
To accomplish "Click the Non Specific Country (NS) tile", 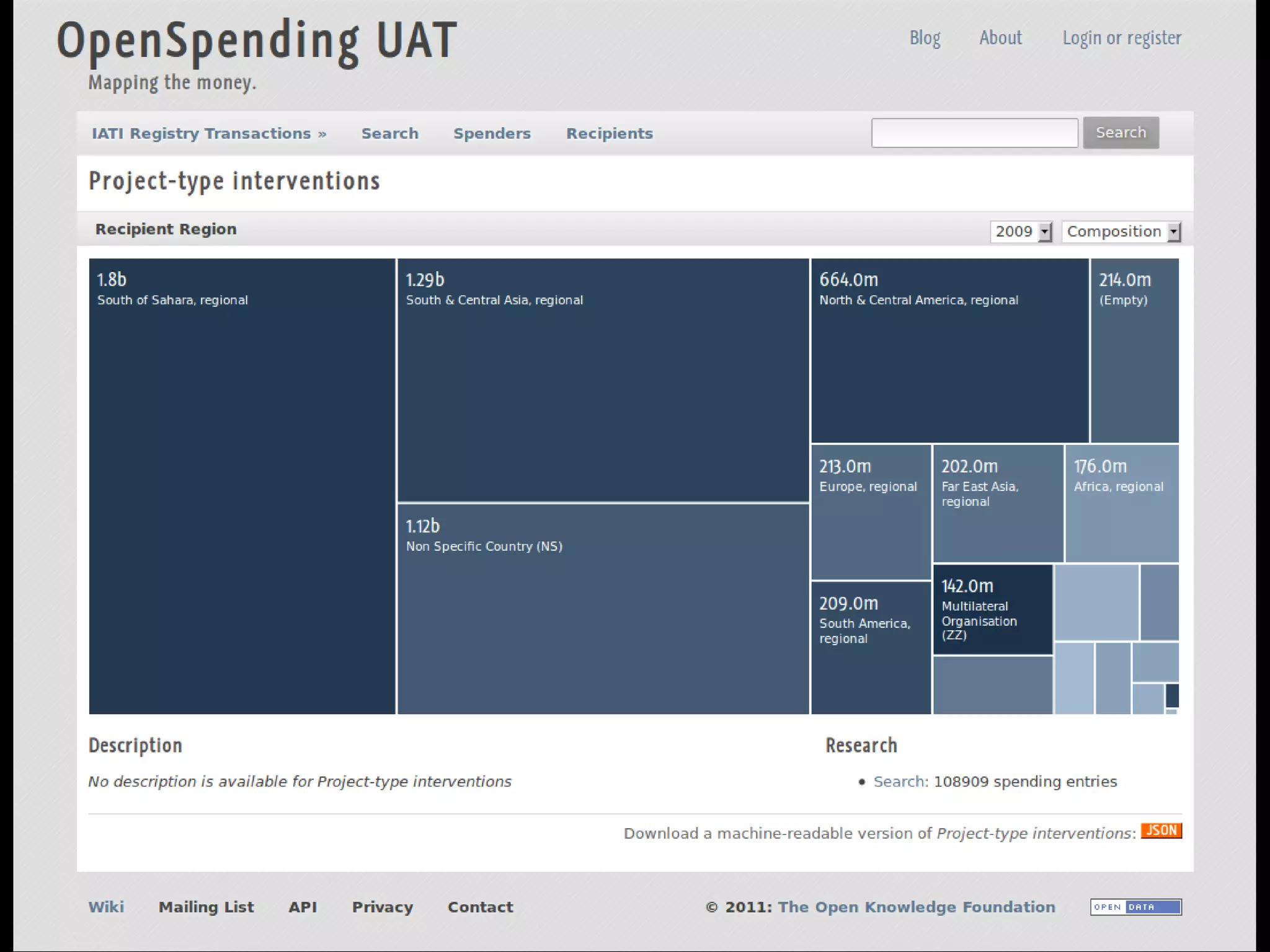I will click(603, 609).
